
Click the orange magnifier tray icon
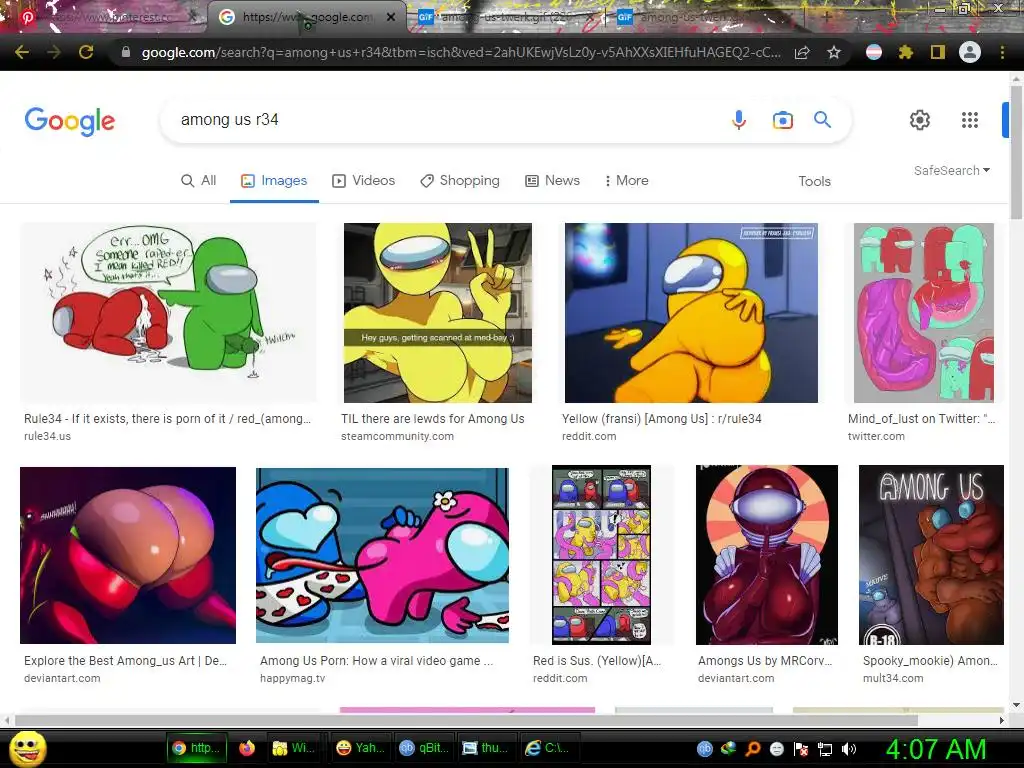pyautogui.click(x=752, y=749)
